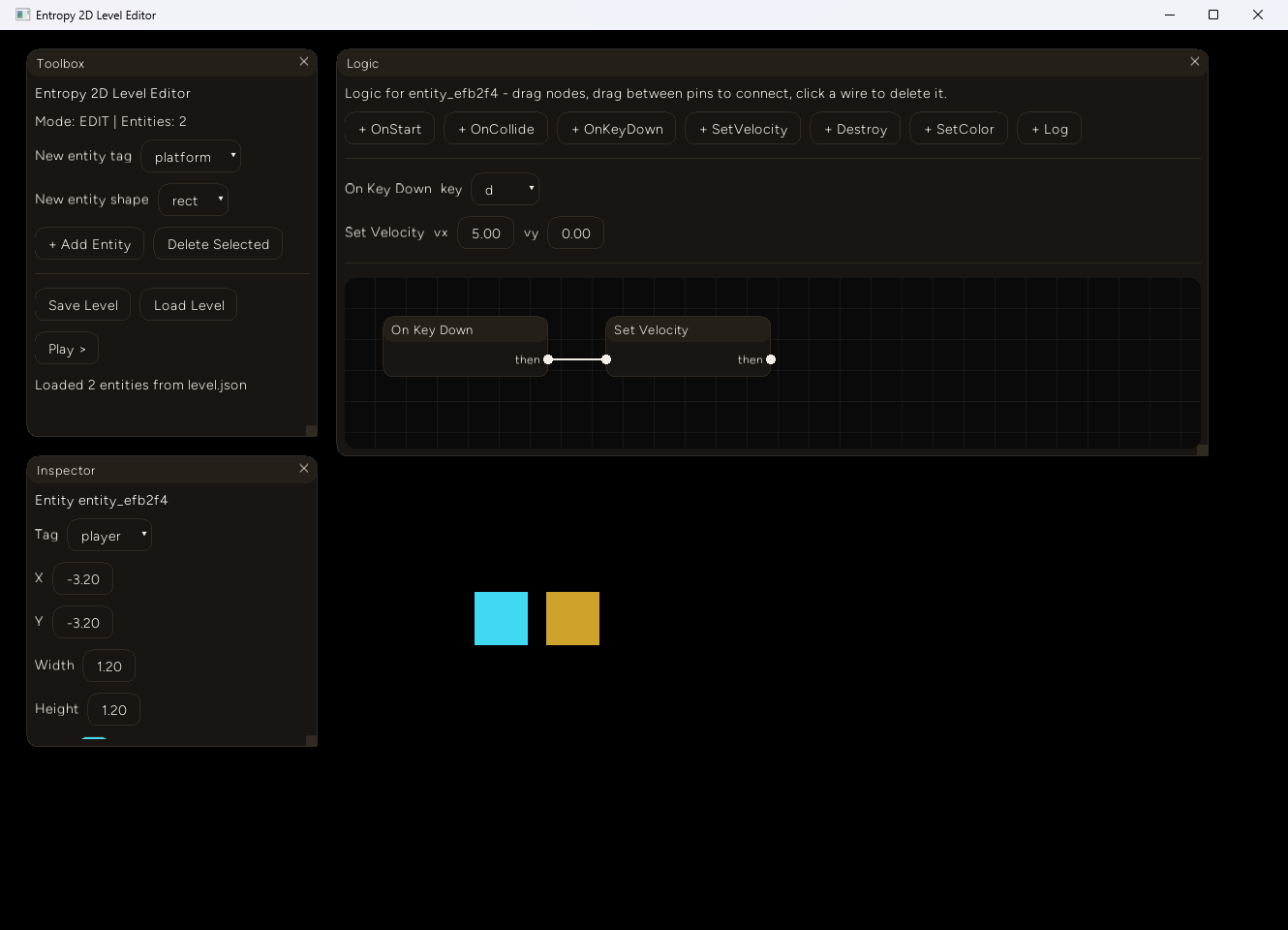Click the Logic panel resize grip

[1202, 449]
